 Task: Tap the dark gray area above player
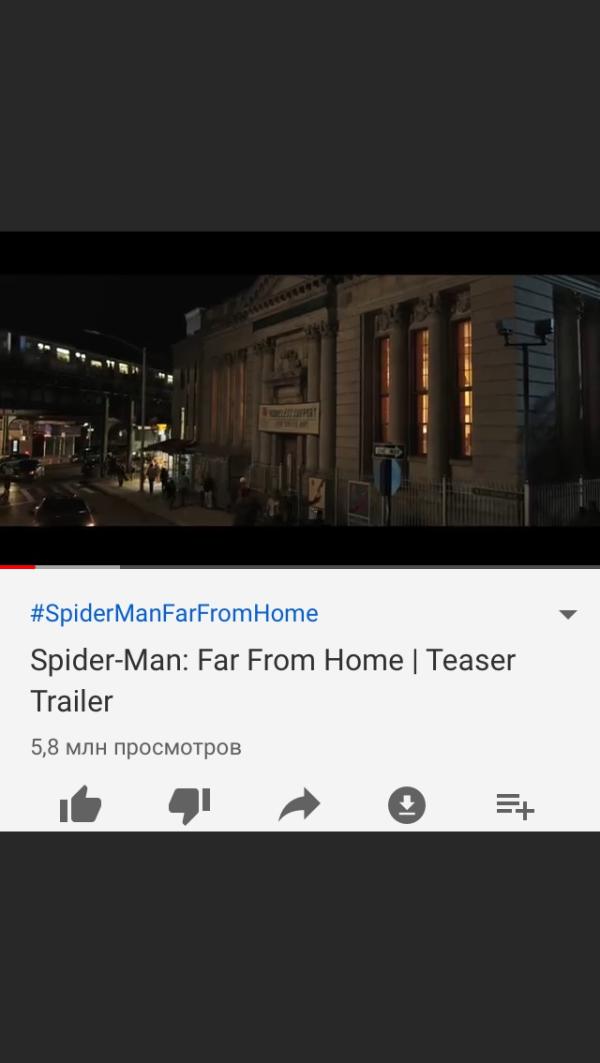tap(300, 115)
